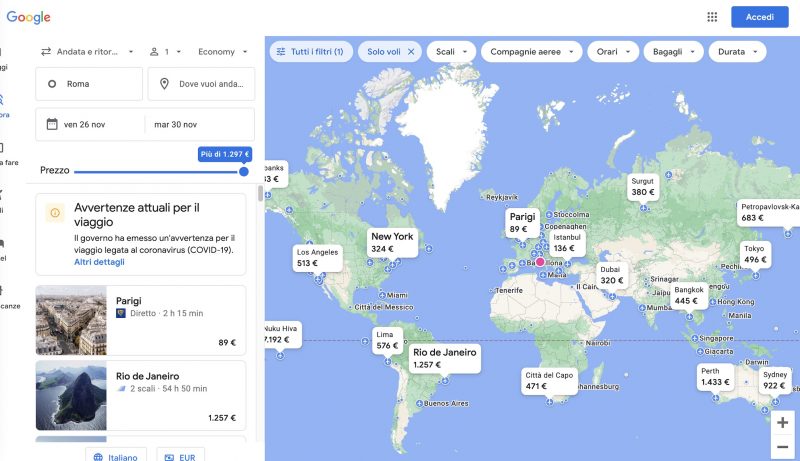This screenshot has height=461, width=800.
Task: Click the travel warning info icon
Action: pos(55,213)
